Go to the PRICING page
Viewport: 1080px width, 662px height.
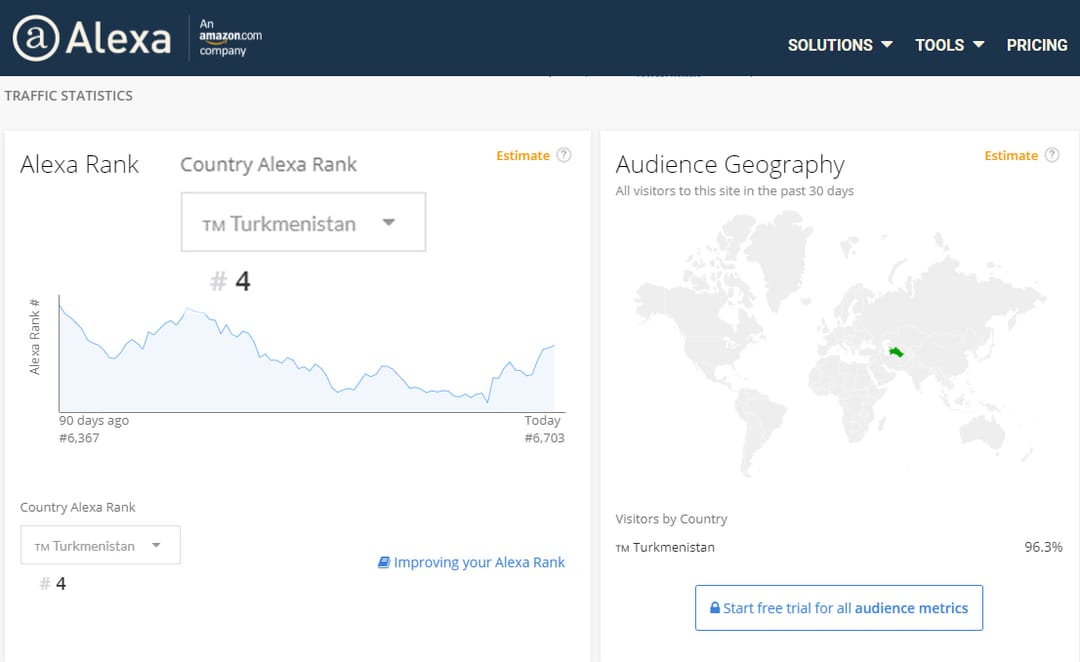(1037, 45)
